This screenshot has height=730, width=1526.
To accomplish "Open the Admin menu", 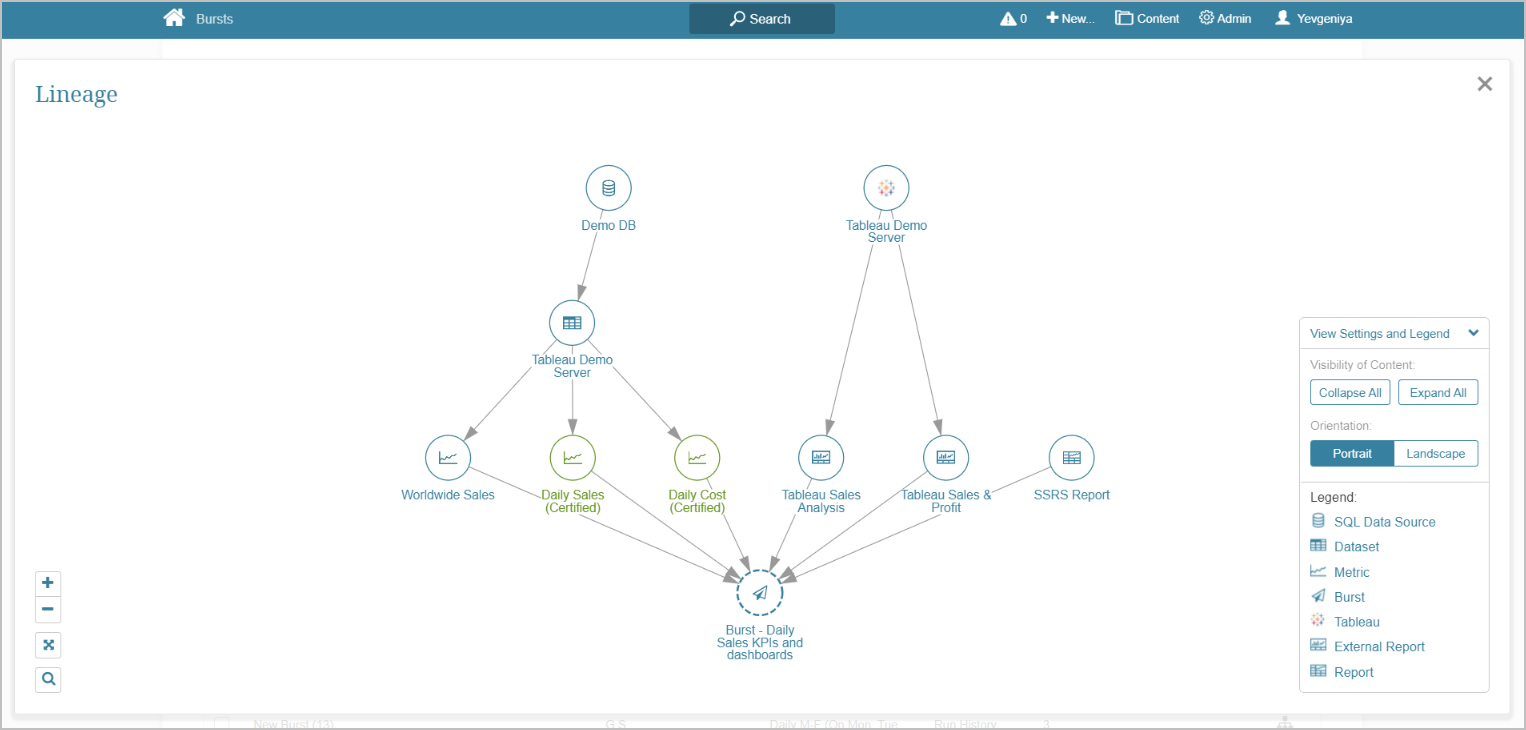I will [x=1225, y=19].
